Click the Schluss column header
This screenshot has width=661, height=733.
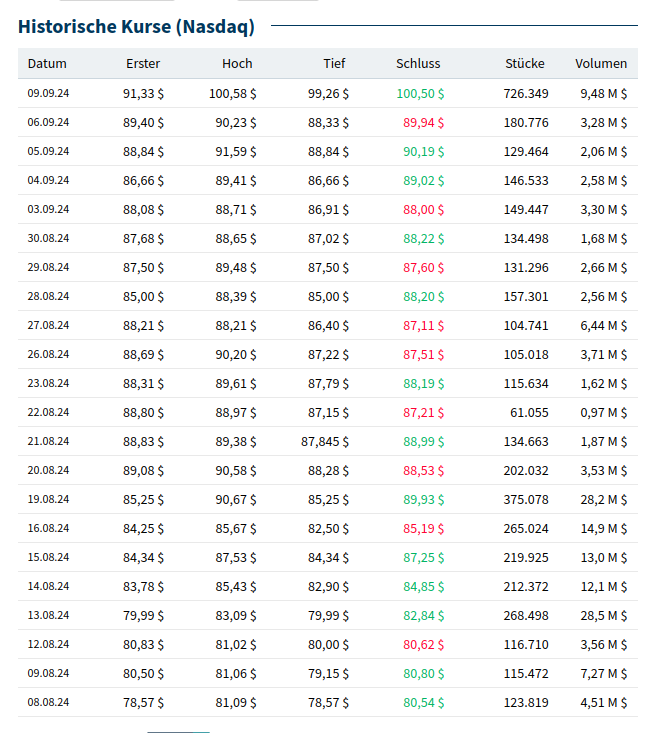(418, 64)
